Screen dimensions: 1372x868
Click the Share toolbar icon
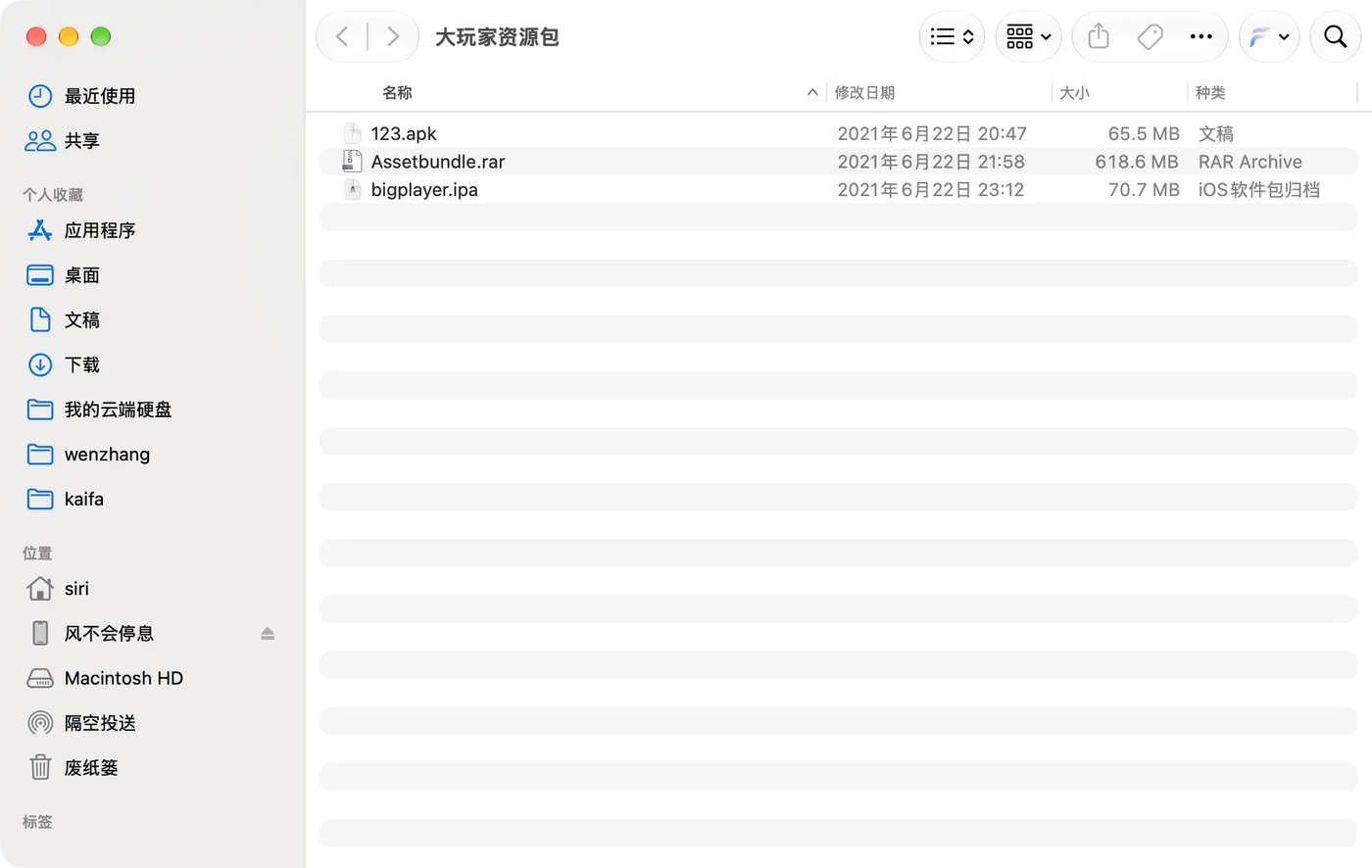tap(1099, 37)
